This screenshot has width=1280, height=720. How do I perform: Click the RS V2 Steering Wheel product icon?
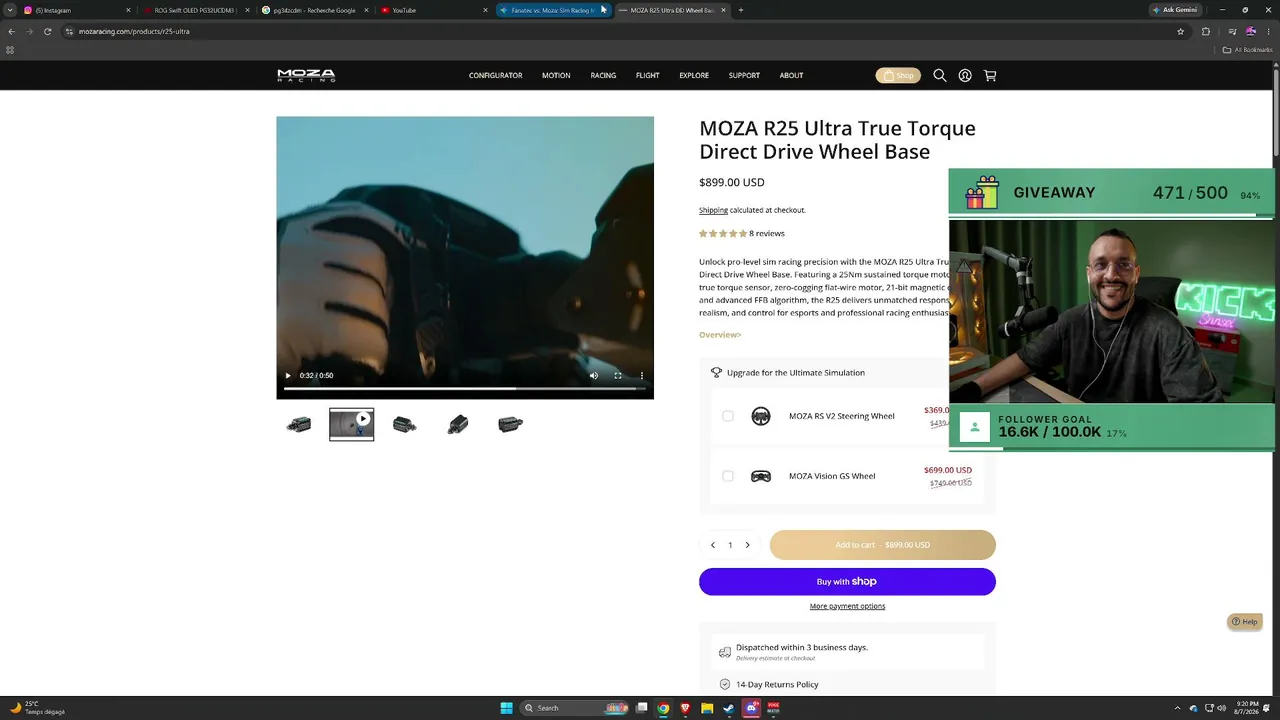coord(761,416)
